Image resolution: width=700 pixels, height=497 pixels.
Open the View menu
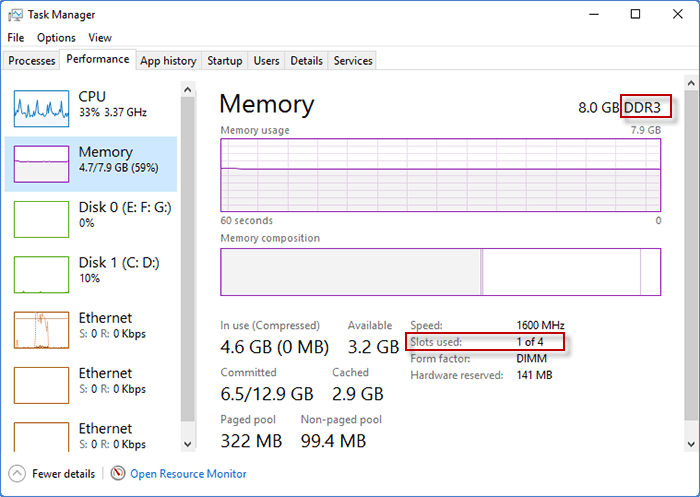point(100,37)
